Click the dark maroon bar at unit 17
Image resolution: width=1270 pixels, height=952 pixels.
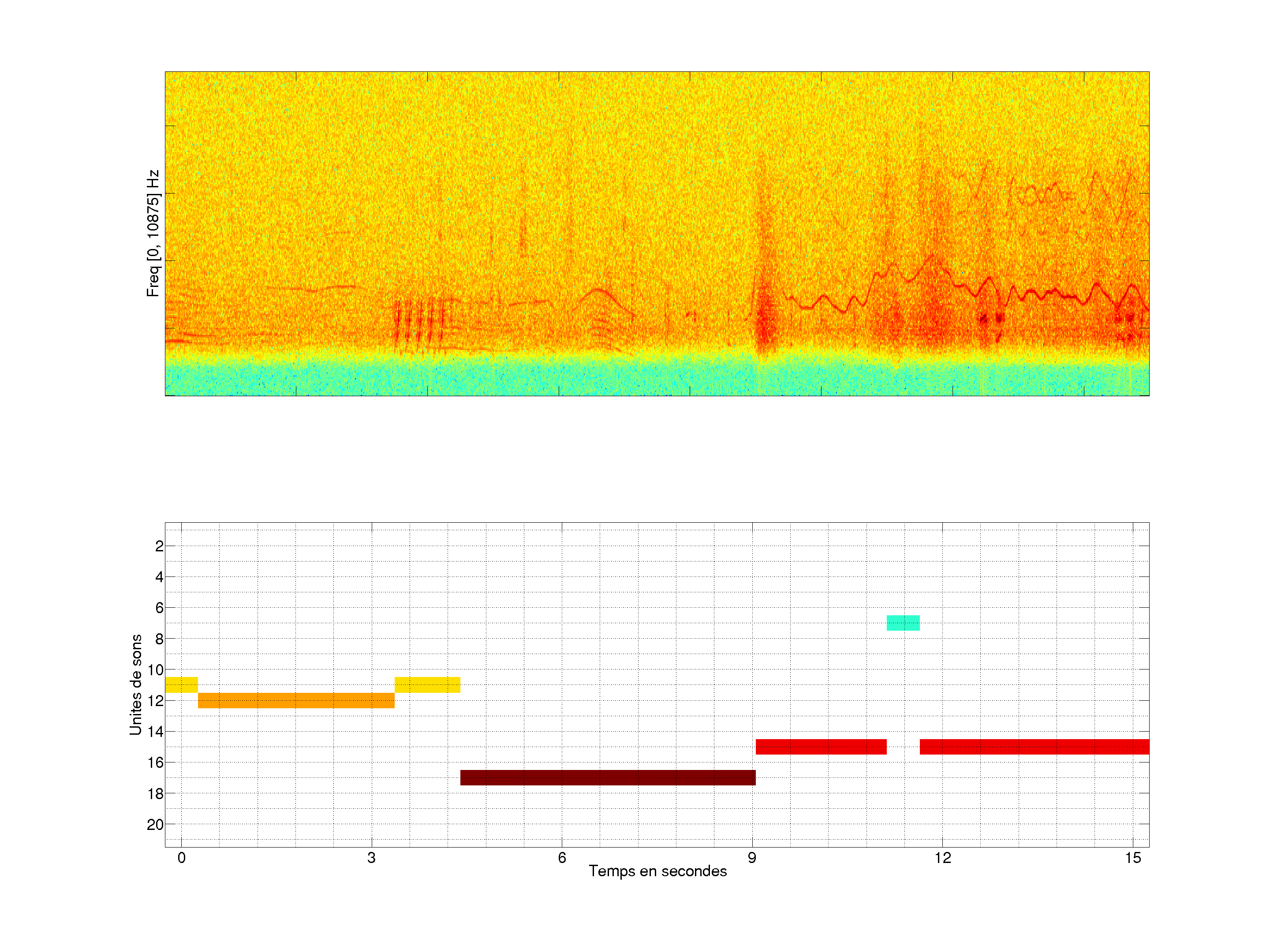pos(608,777)
